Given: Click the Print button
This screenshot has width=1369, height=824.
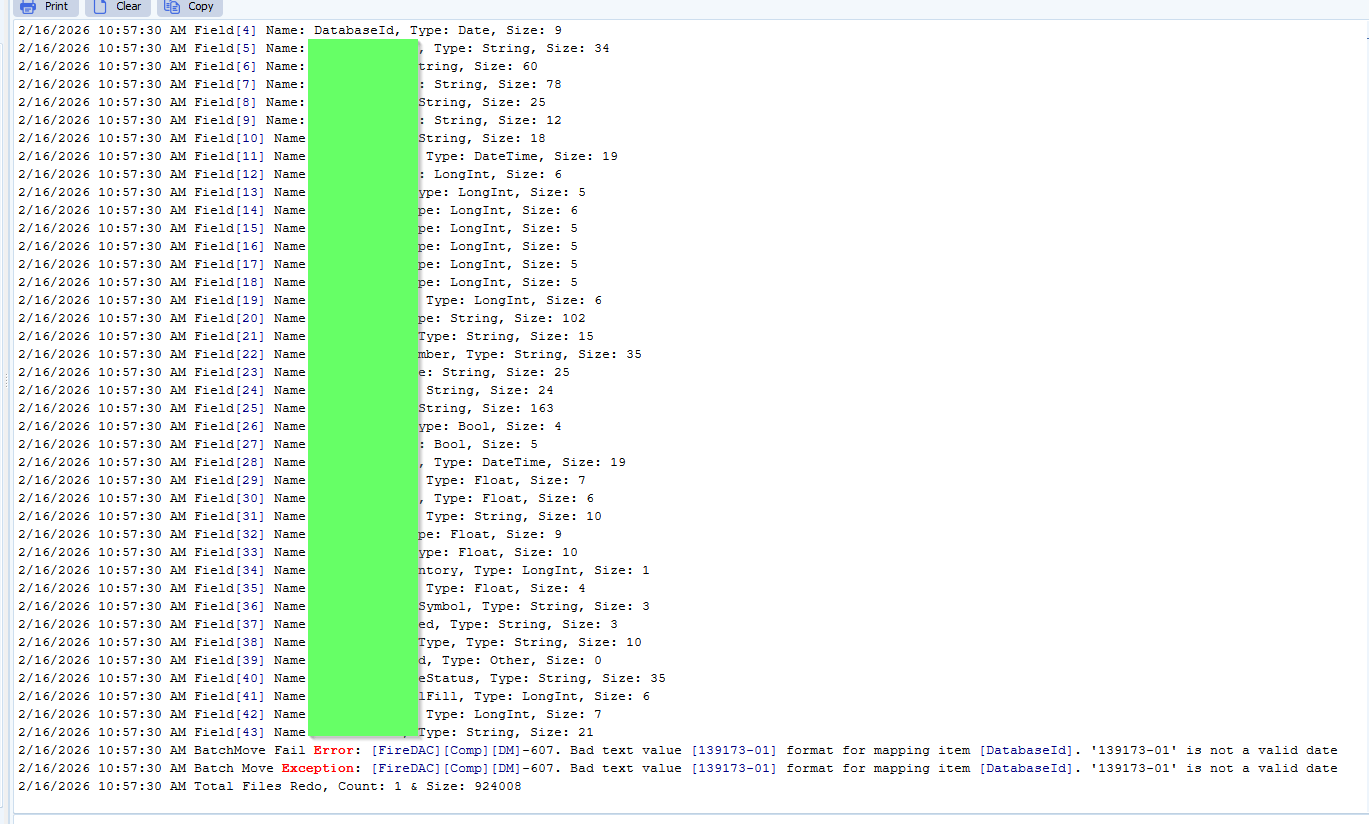Looking at the screenshot, I should point(46,7).
